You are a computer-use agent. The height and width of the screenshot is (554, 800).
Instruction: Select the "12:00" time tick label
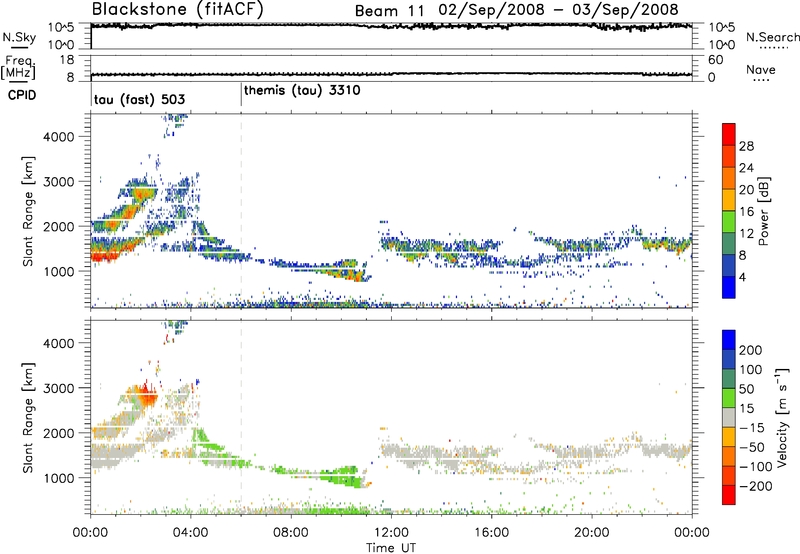pyautogui.click(x=391, y=533)
